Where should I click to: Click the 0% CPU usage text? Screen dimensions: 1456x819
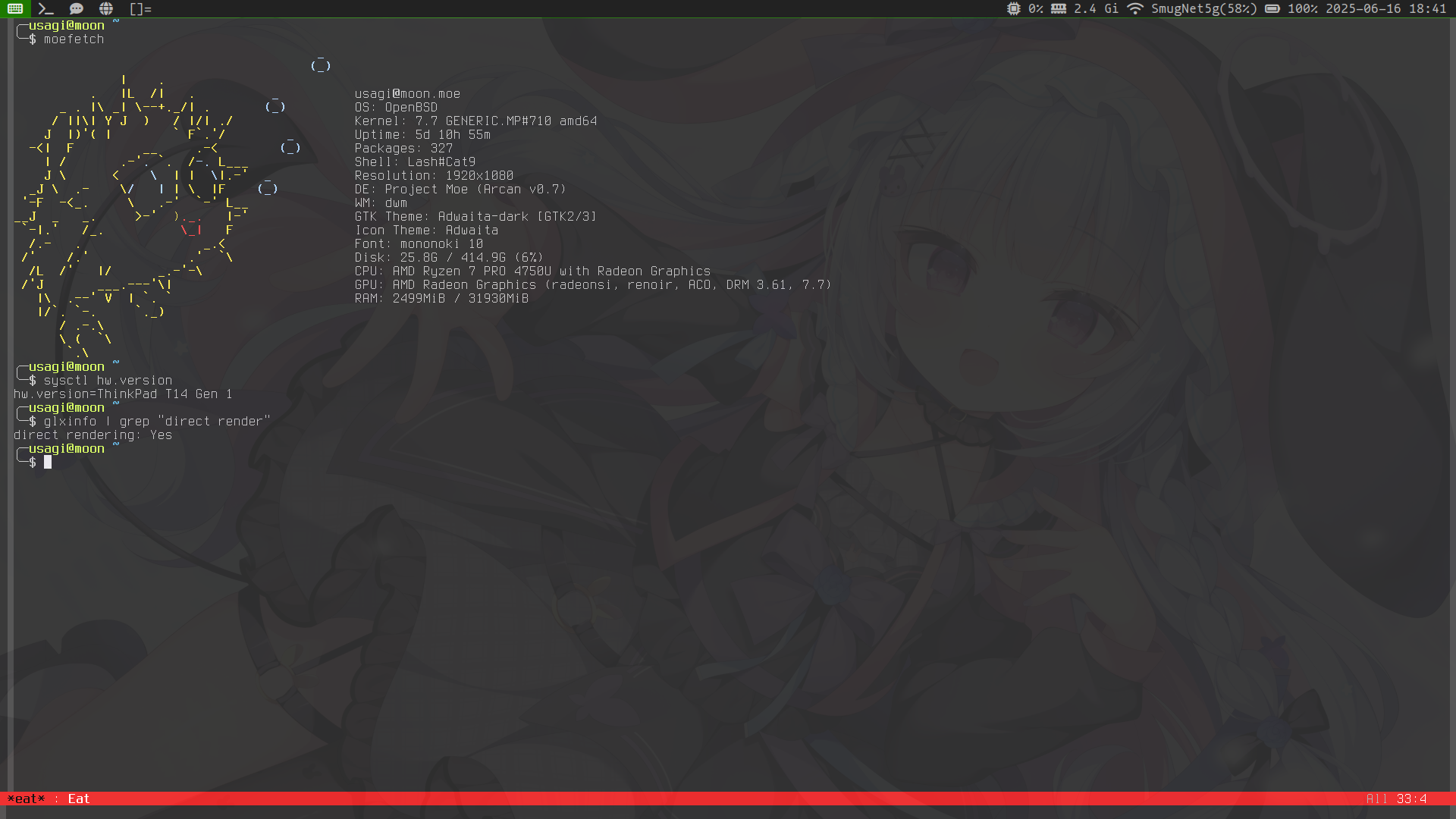tap(1036, 9)
